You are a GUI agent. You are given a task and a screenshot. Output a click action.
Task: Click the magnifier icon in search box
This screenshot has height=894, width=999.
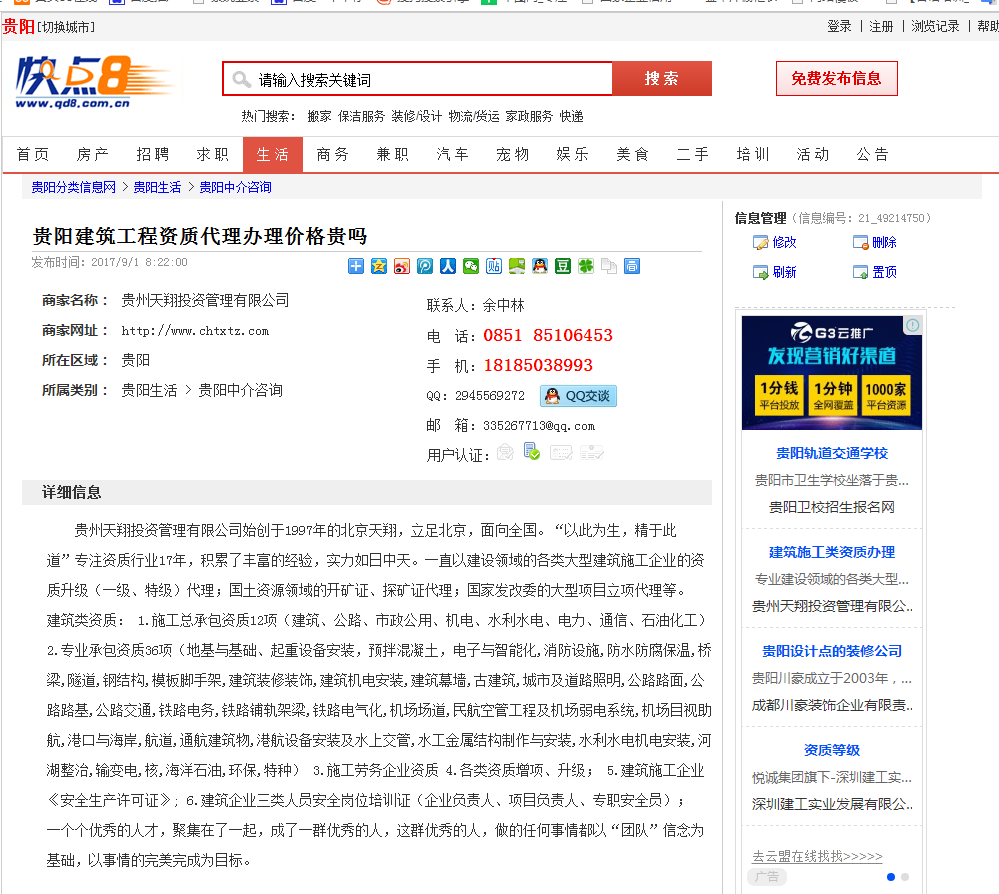pos(241,80)
